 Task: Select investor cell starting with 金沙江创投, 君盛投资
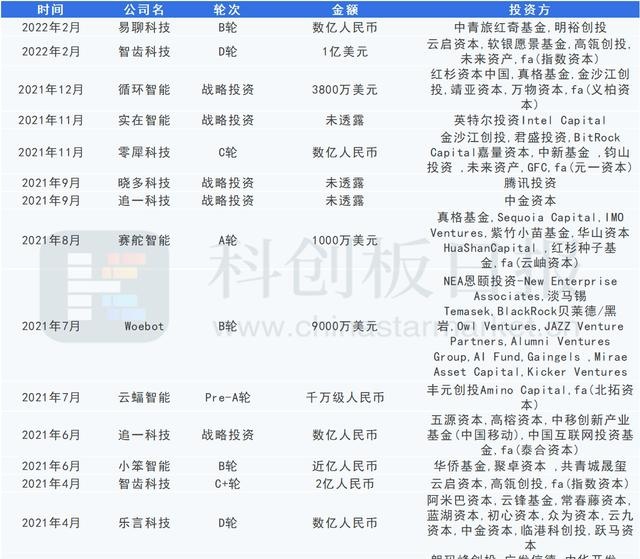tap(529, 152)
